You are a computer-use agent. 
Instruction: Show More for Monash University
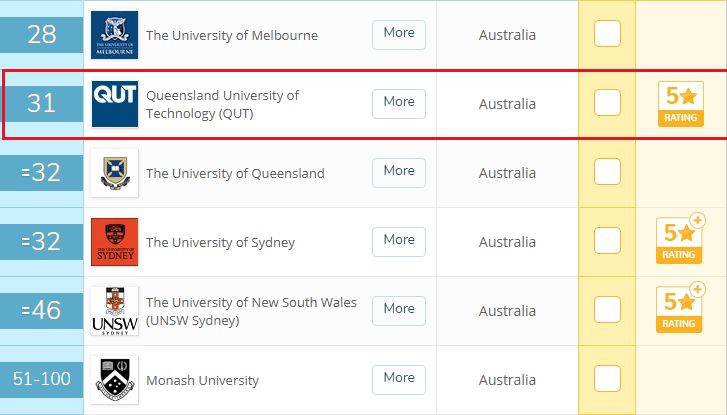pos(399,380)
